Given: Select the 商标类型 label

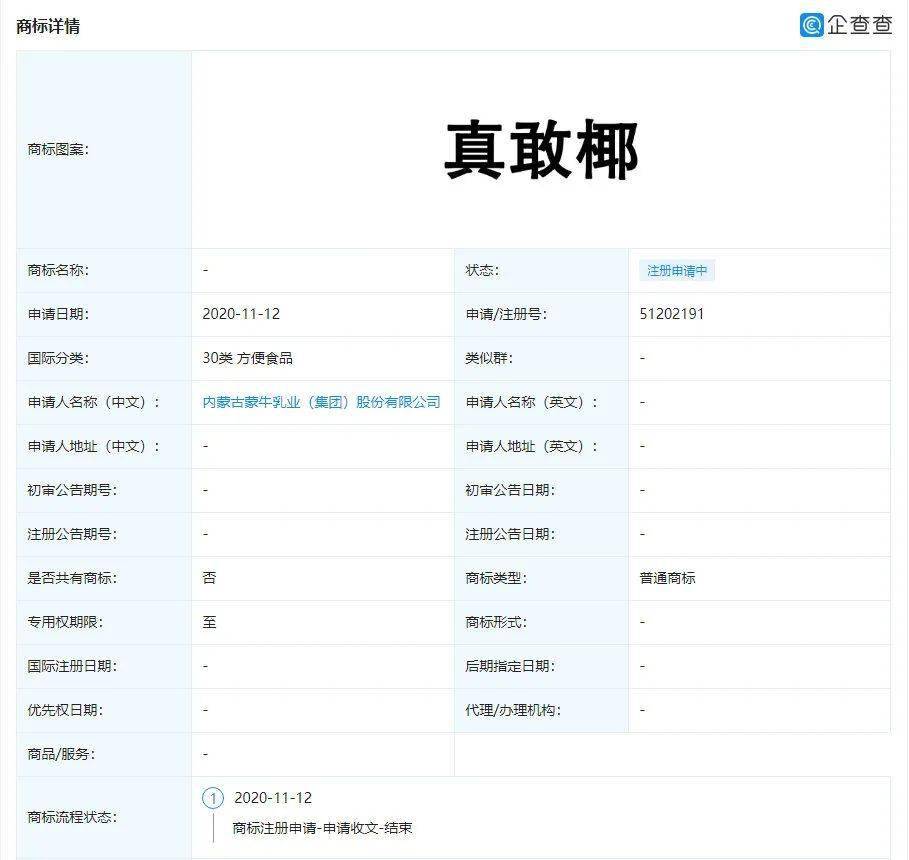Looking at the screenshot, I should point(496,578).
